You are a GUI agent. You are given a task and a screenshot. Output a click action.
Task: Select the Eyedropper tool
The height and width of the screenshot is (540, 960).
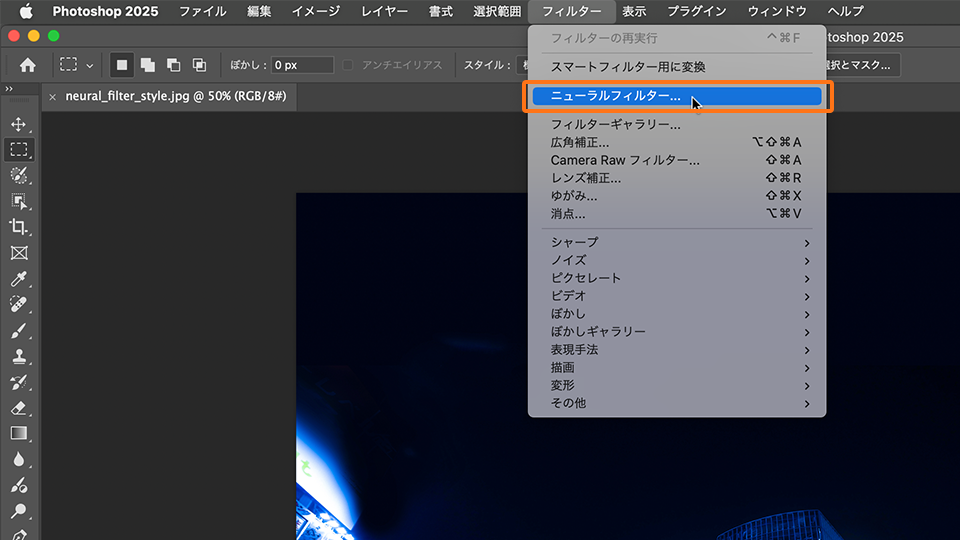[18, 279]
